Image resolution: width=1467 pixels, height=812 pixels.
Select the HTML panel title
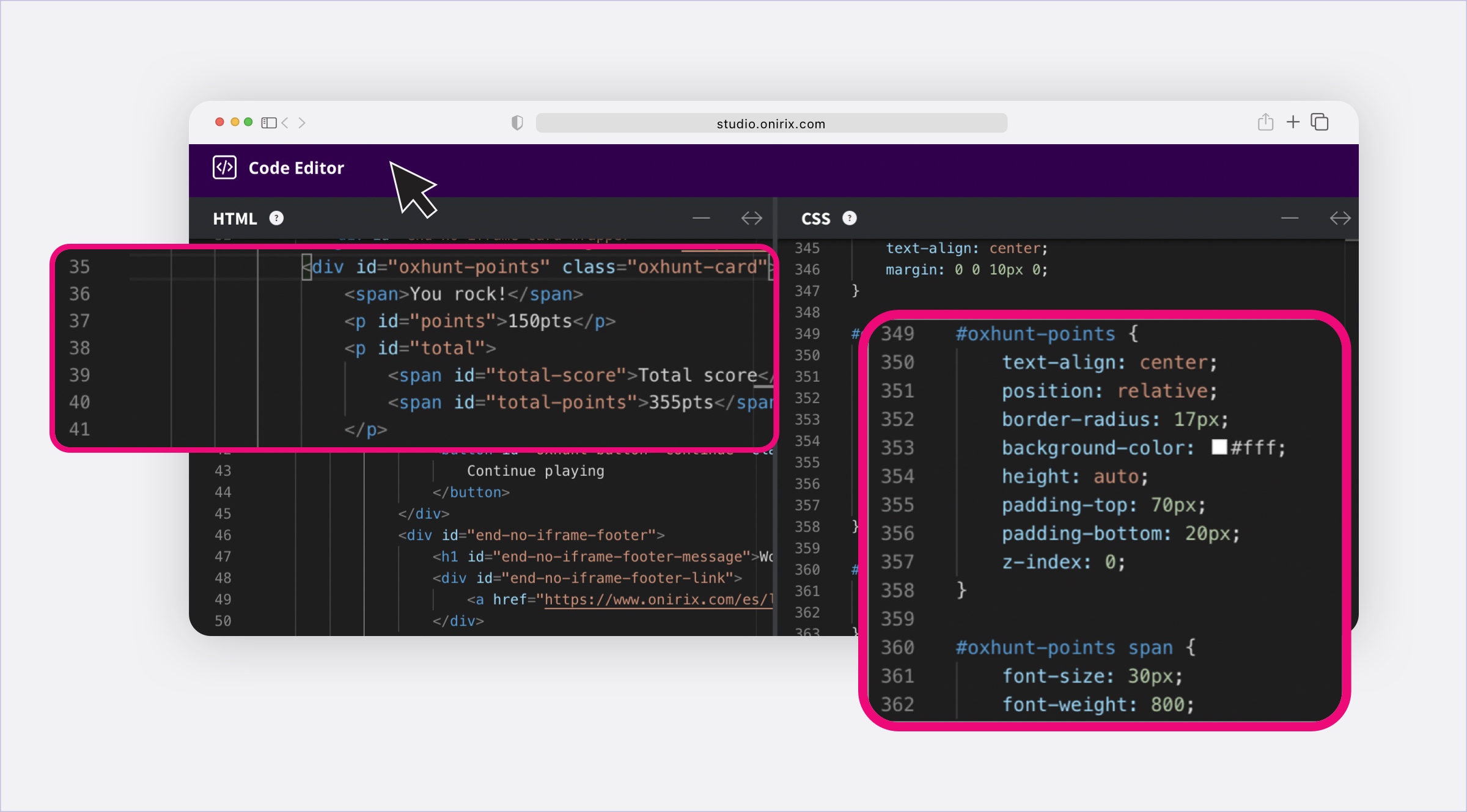pos(235,219)
